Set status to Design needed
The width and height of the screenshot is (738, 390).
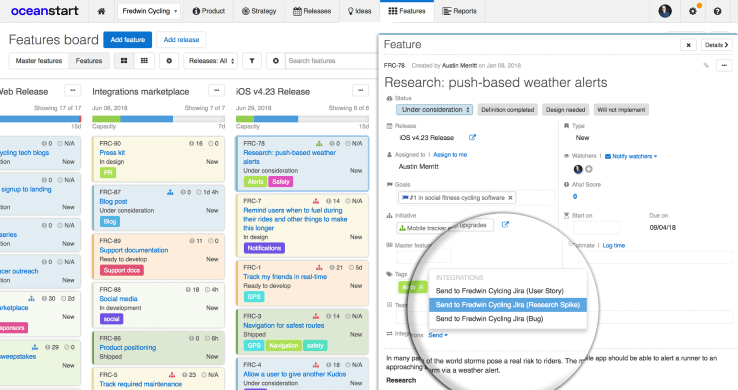click(x=565, y=110)
